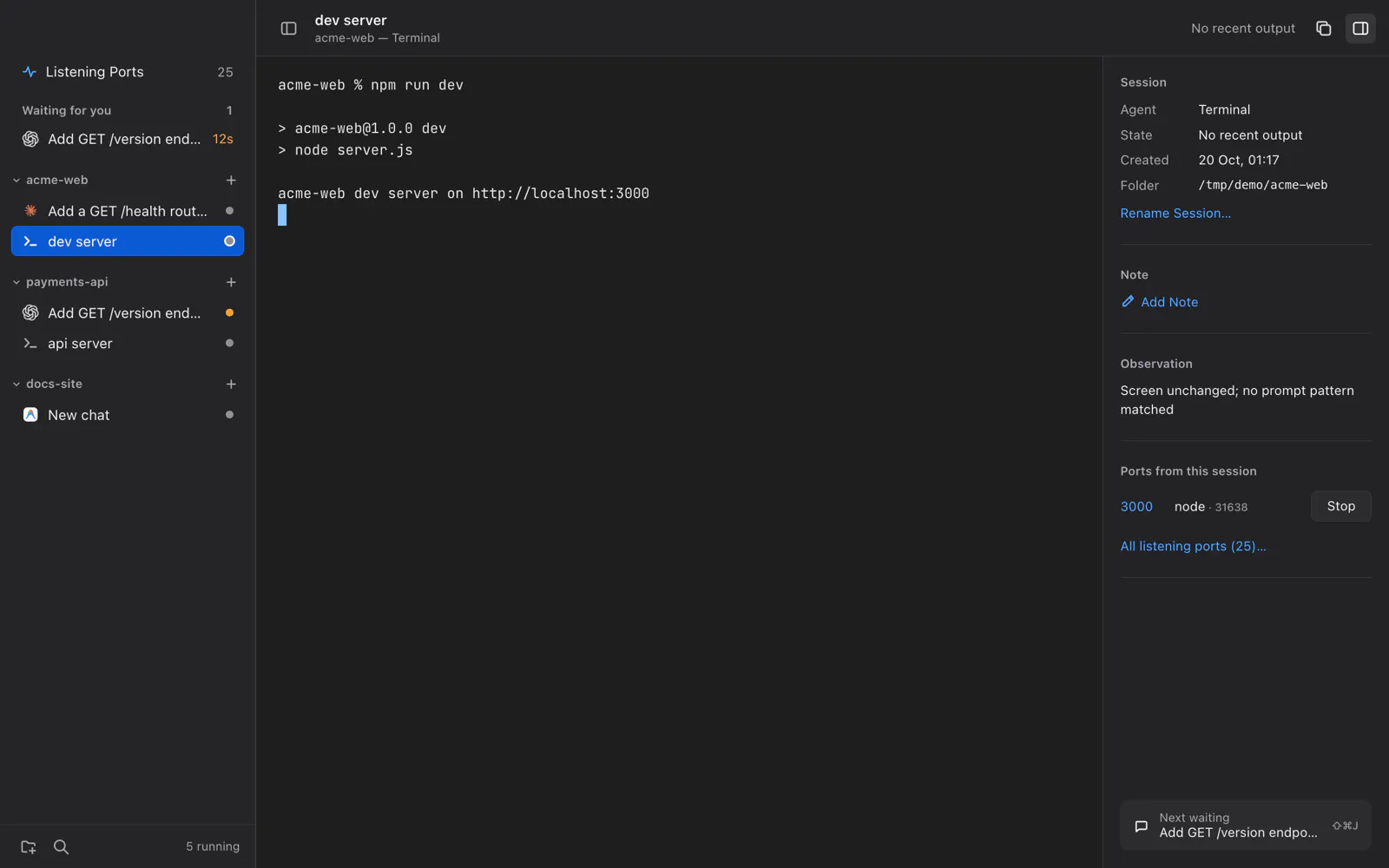Click terminal icon of api server row

(30, 344)
